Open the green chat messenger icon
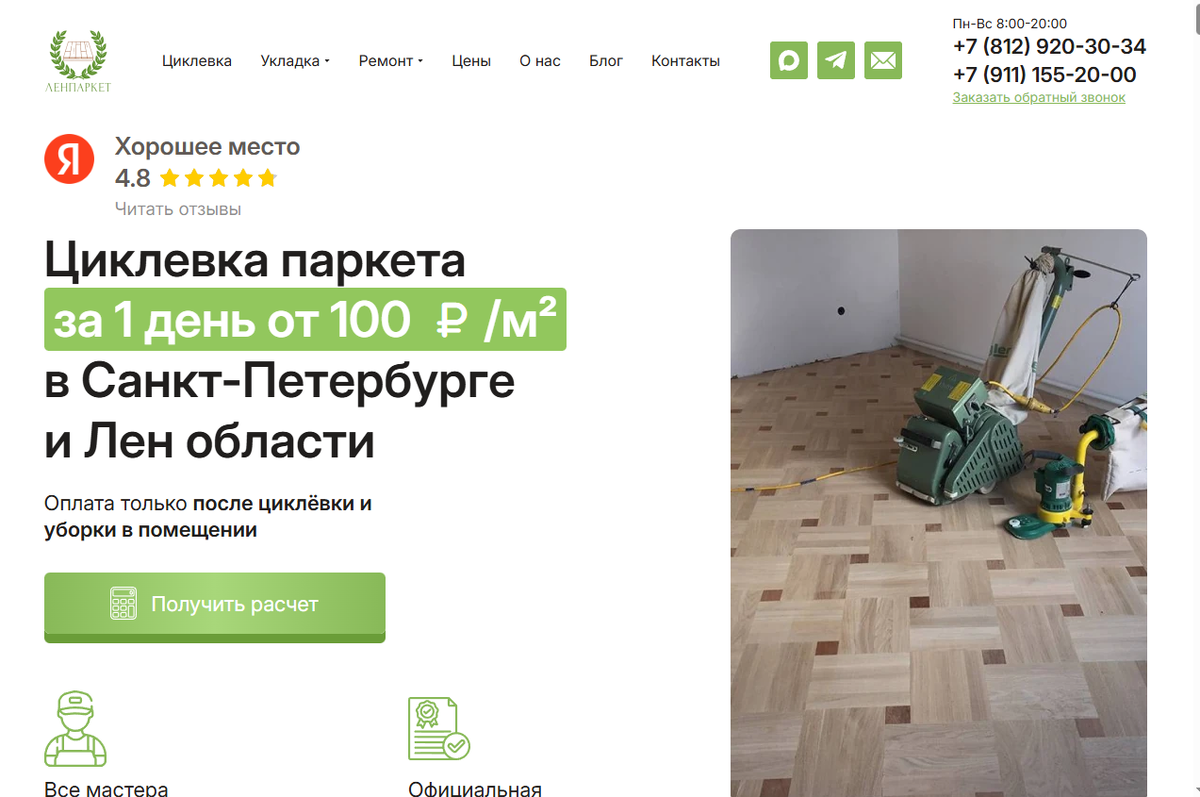This screenshot has width=1200, height=797. coord(789,60)
